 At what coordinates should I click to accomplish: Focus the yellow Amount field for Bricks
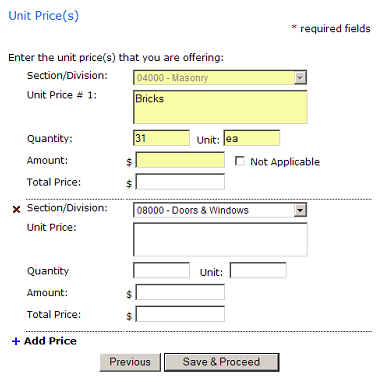(180, 160)
